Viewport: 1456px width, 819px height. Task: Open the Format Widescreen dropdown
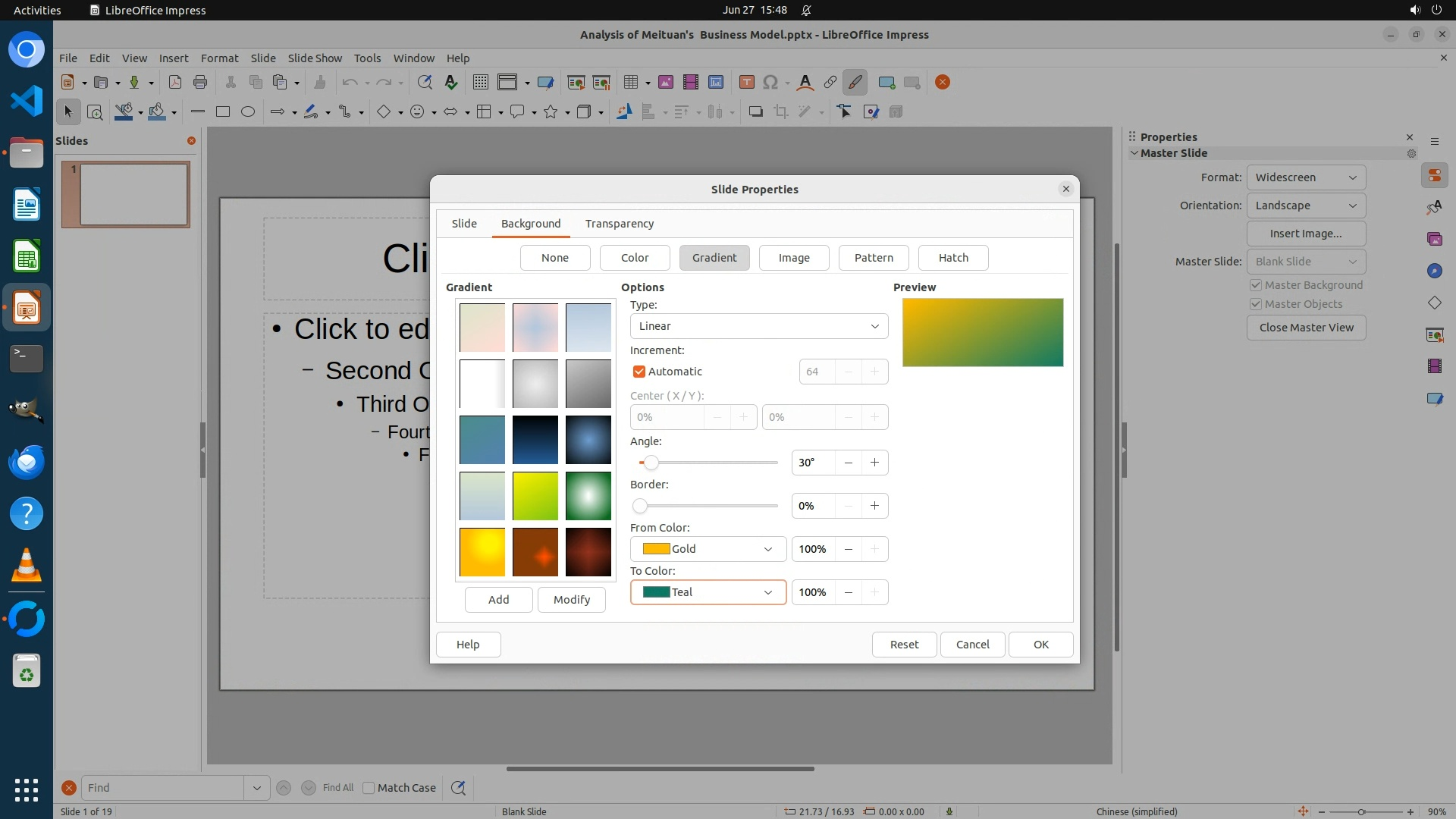(x=1305, y=177)
